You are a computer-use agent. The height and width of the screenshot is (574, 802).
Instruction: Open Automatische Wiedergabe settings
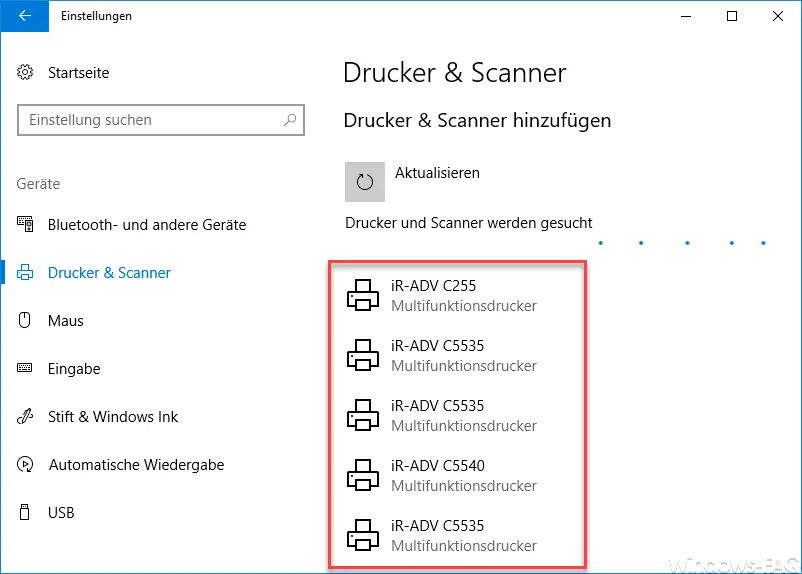[x=137, y=465]
